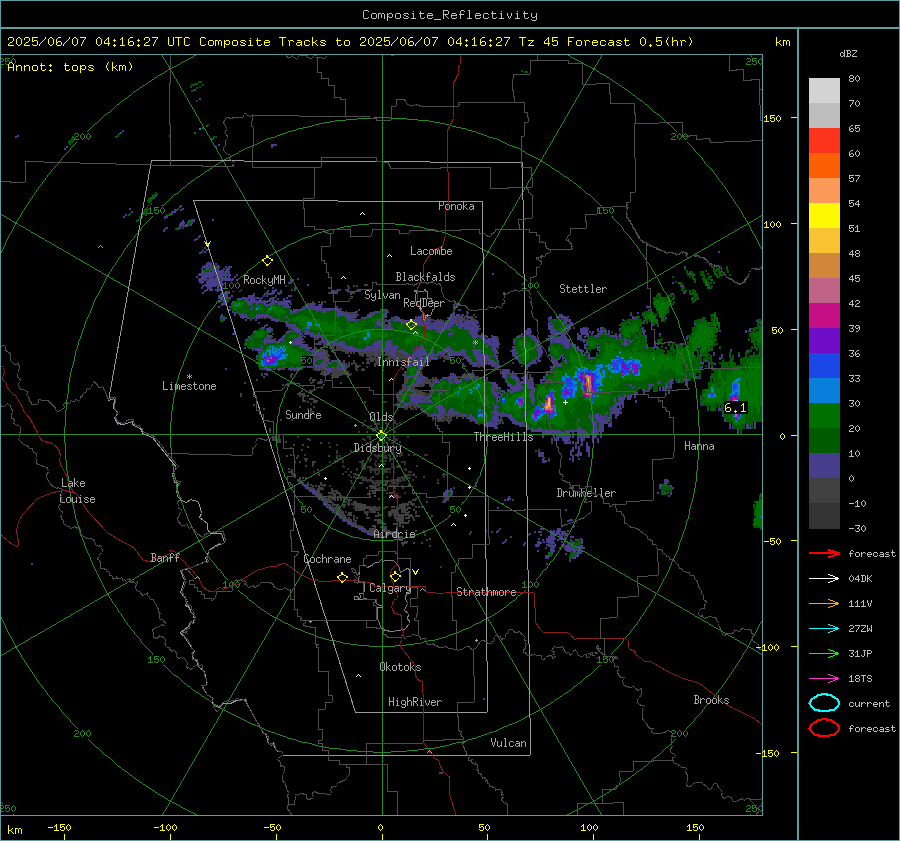900x841 pixels.
Task: Click the yellow diamond marker above Calgary
Action: pos(395,576)
